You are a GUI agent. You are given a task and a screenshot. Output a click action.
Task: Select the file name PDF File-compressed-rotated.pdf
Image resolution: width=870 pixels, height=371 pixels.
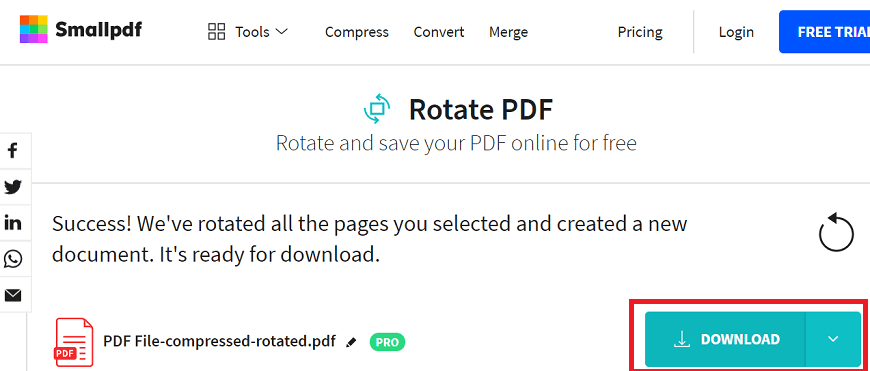(x=219, y=341)
